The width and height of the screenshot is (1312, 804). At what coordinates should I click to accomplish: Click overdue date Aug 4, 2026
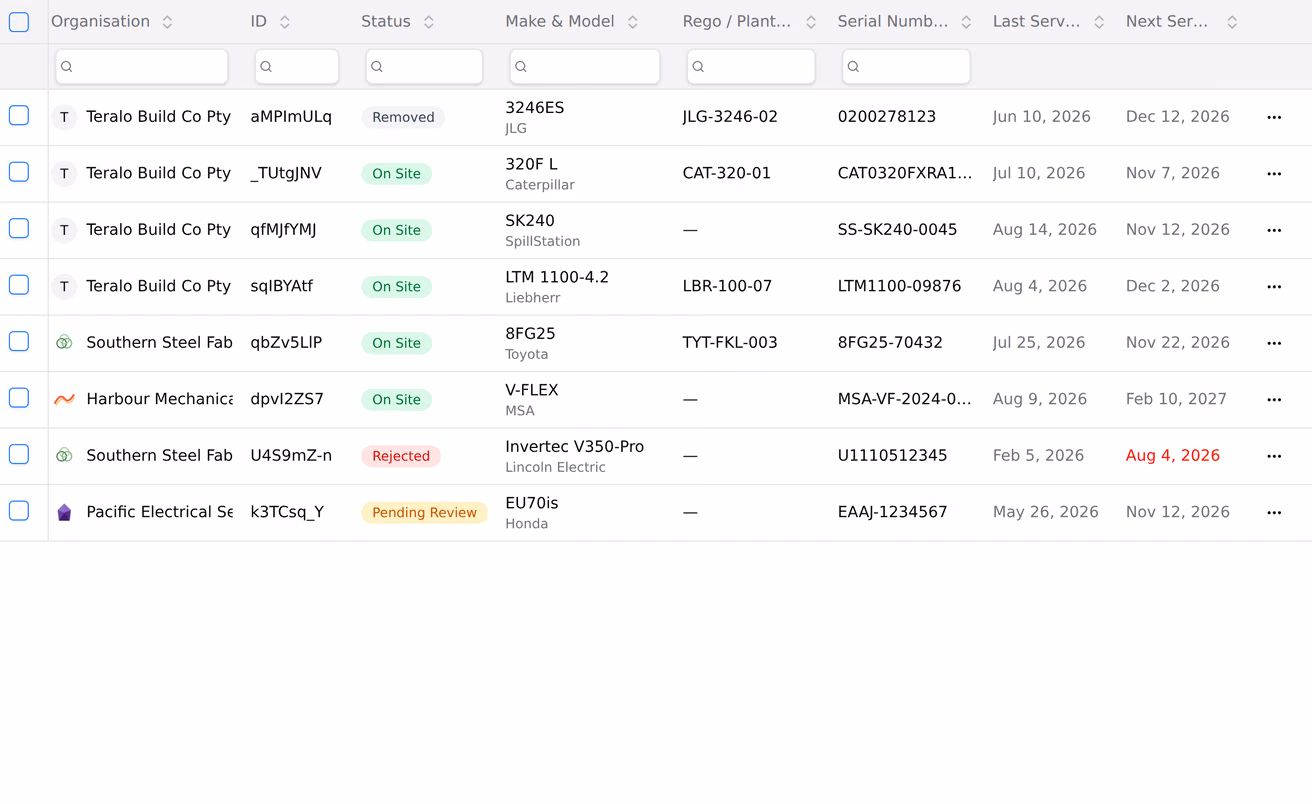point(1173,456)
